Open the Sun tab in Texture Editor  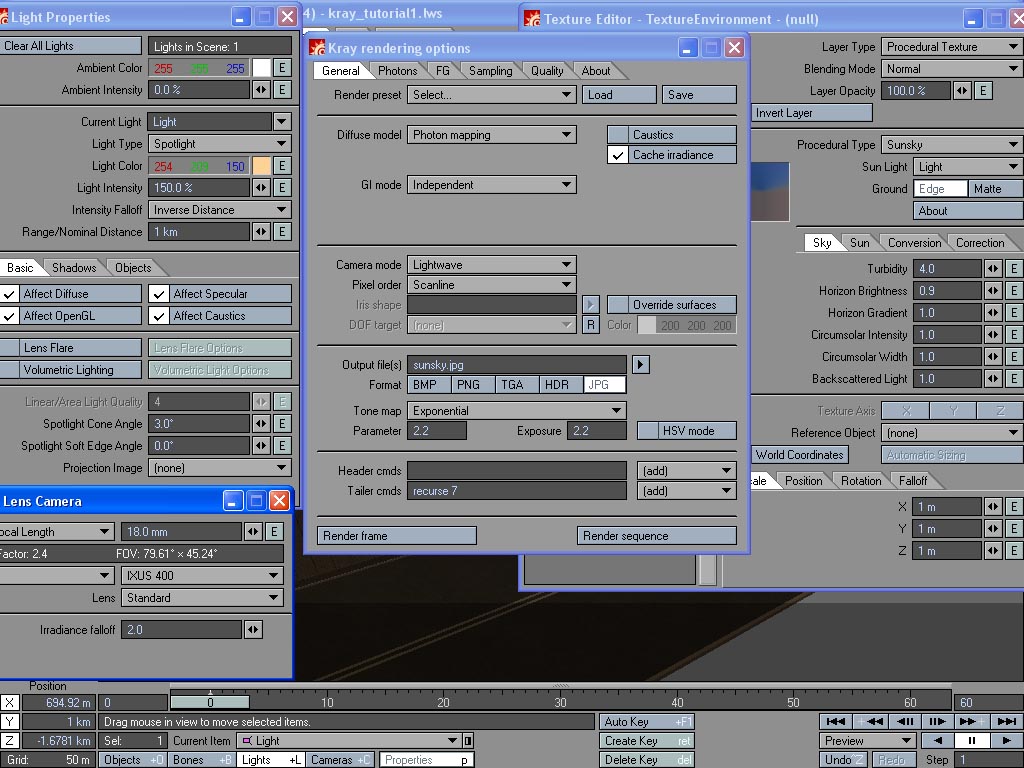pos(859,243)
